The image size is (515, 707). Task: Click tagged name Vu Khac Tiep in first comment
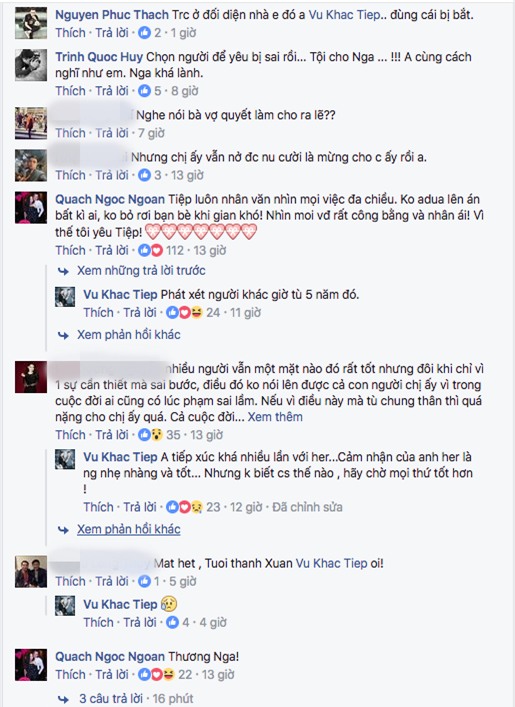345,15
